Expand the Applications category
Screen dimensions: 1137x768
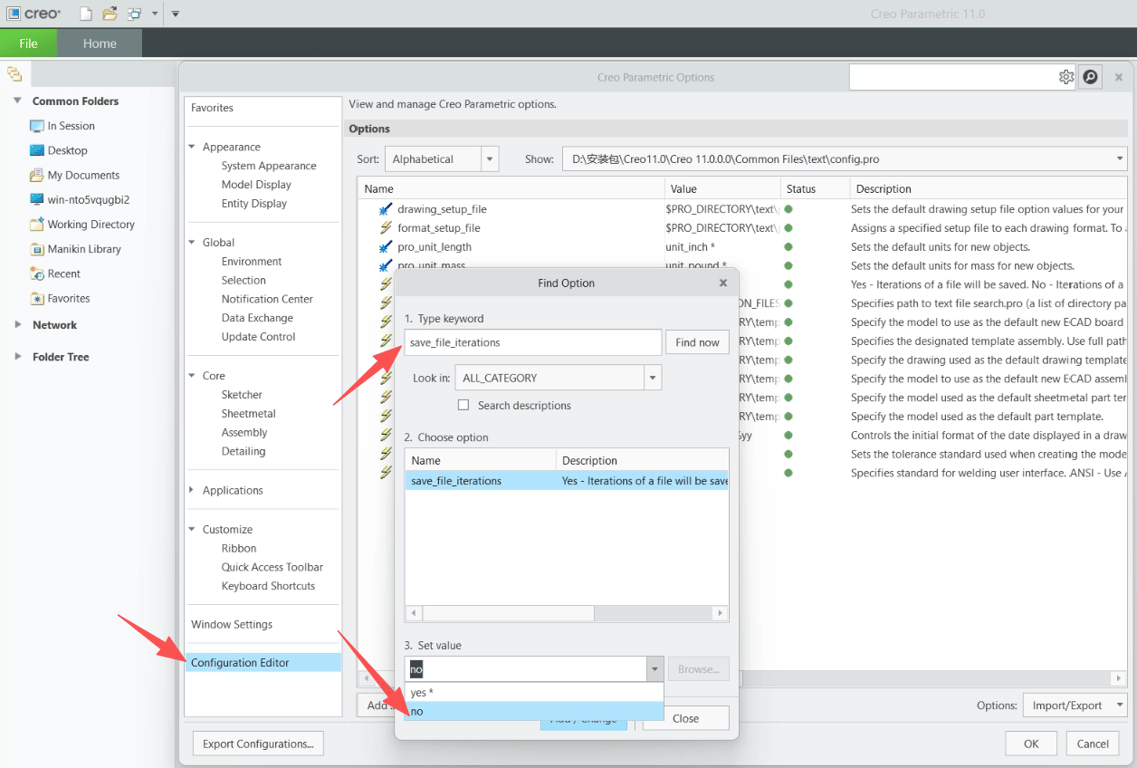pos(191,490)
